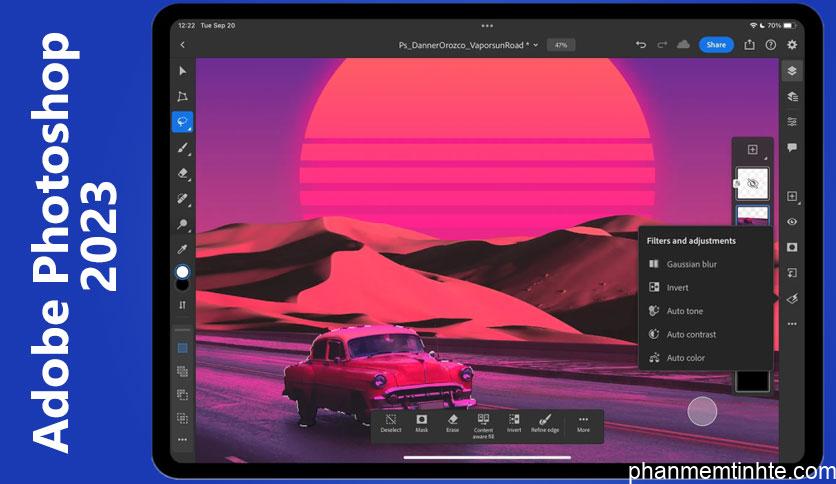Select the selected road layer thumbnail
Screen dimensions: 836x484
752,216
